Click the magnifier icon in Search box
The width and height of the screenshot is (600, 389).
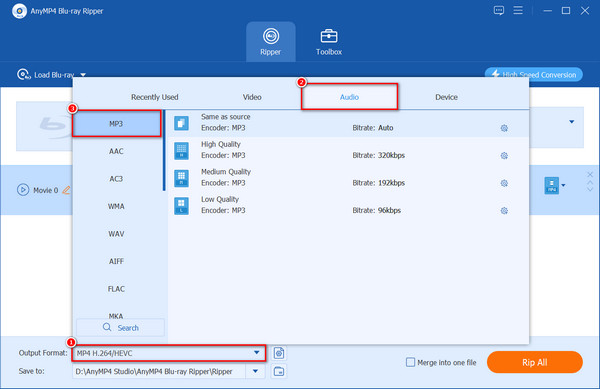pos(107,327)
